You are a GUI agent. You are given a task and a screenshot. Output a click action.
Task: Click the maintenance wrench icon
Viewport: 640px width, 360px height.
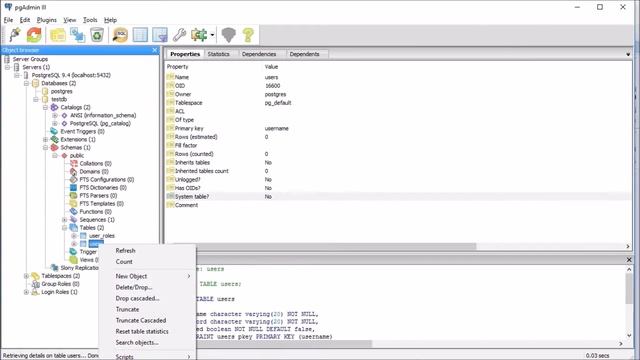tap(179, 35)
